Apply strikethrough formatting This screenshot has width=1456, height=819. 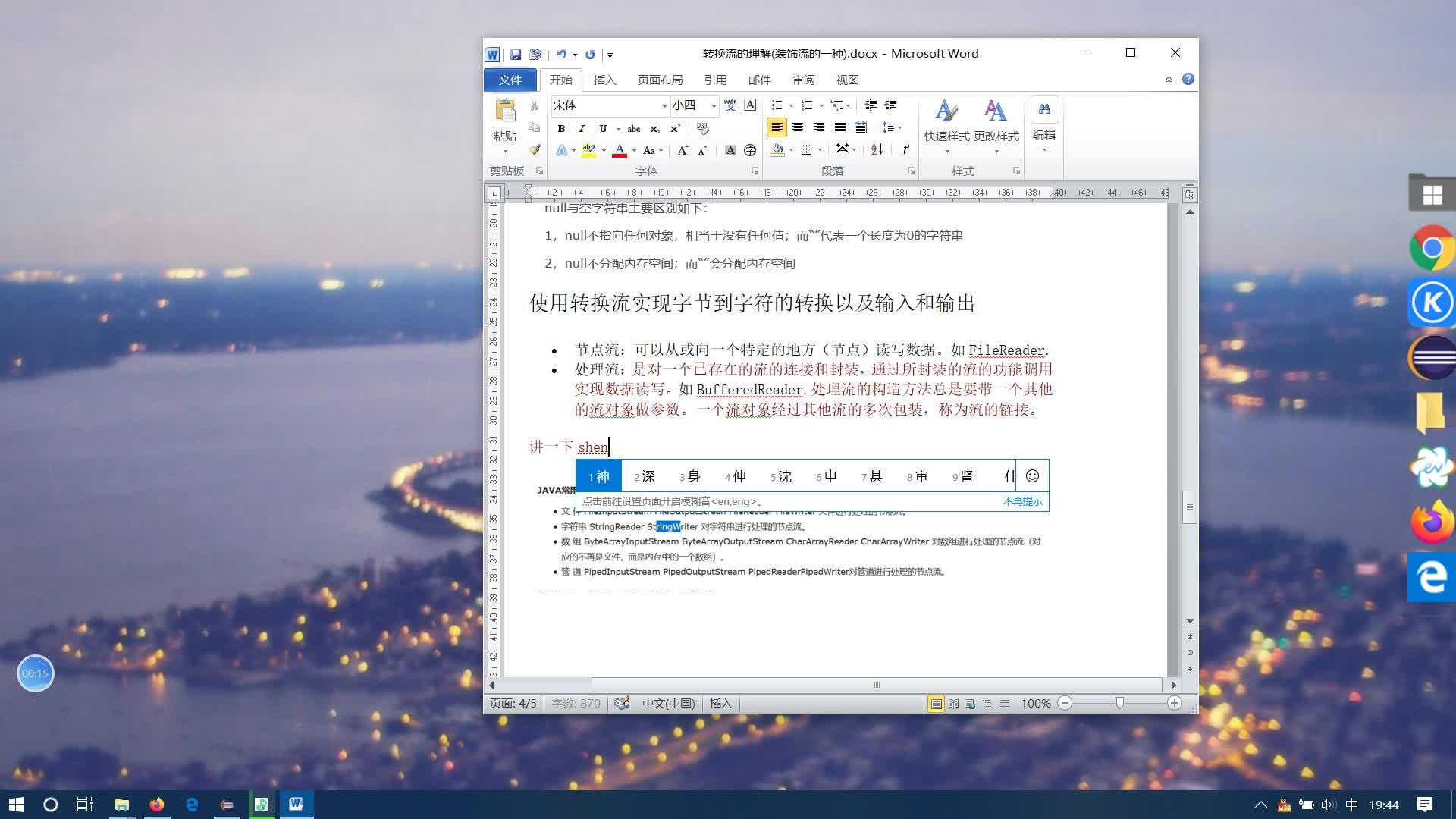(x=634, y=129)
